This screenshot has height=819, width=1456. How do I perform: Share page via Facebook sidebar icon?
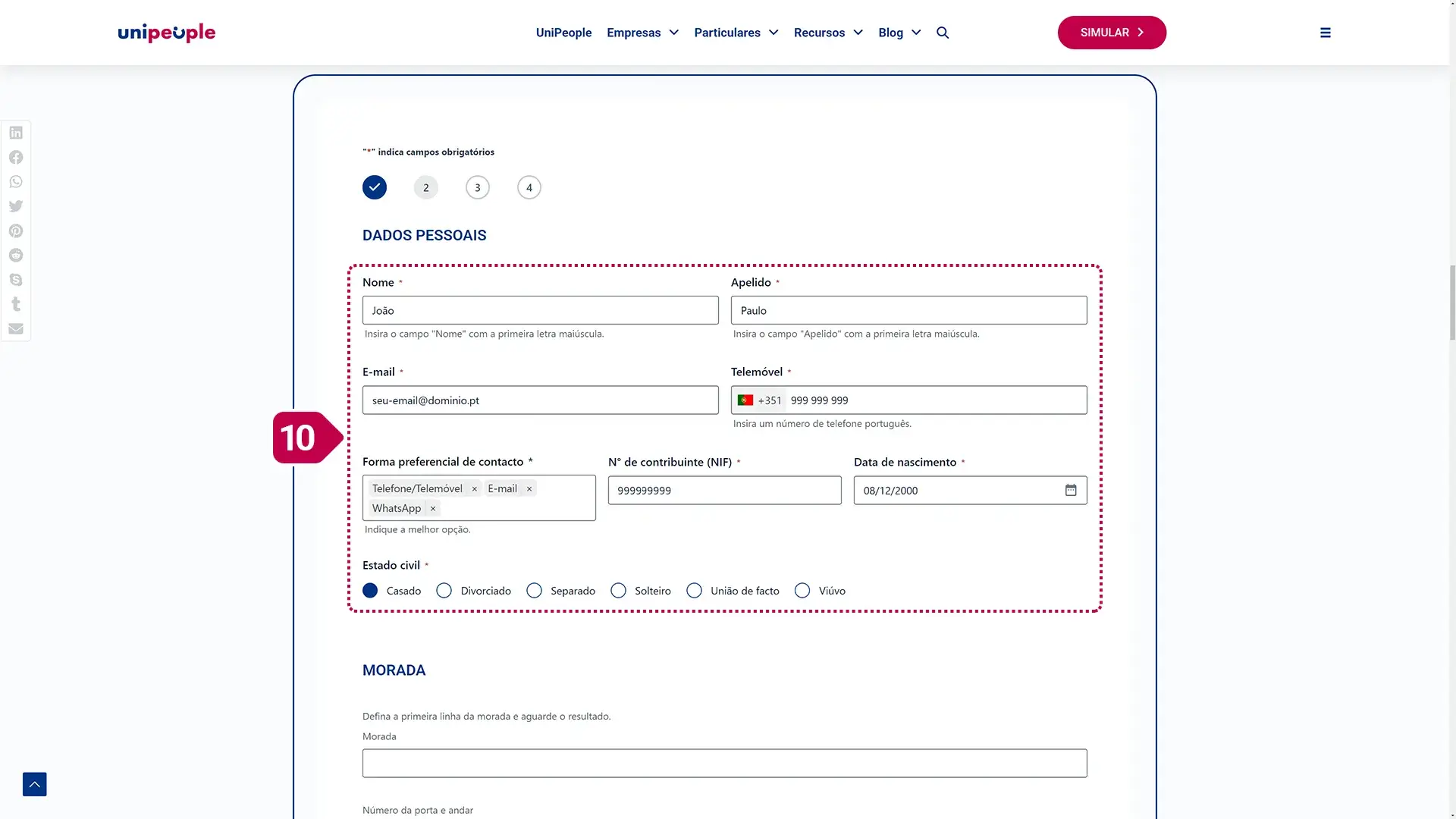[16, 157]
